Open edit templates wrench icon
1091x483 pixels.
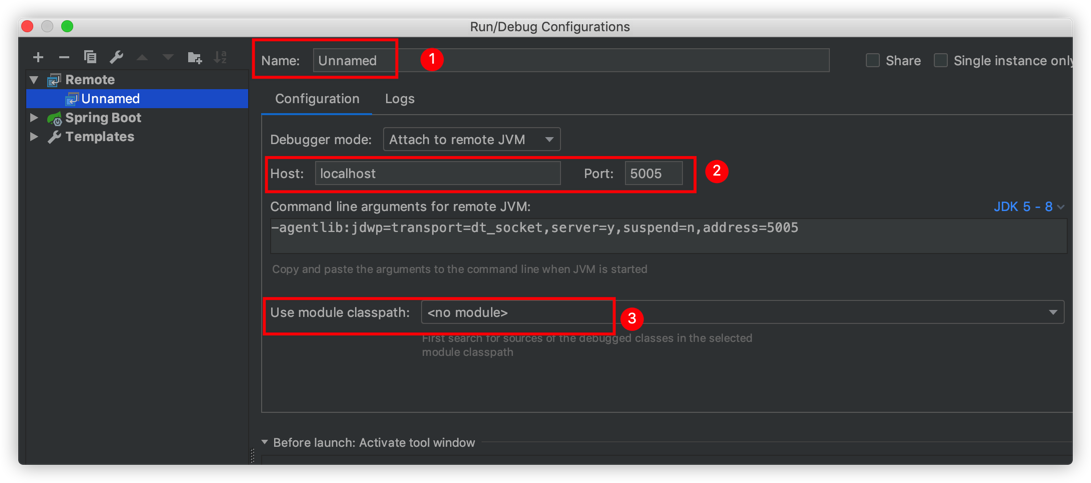[x=116, y=58]
